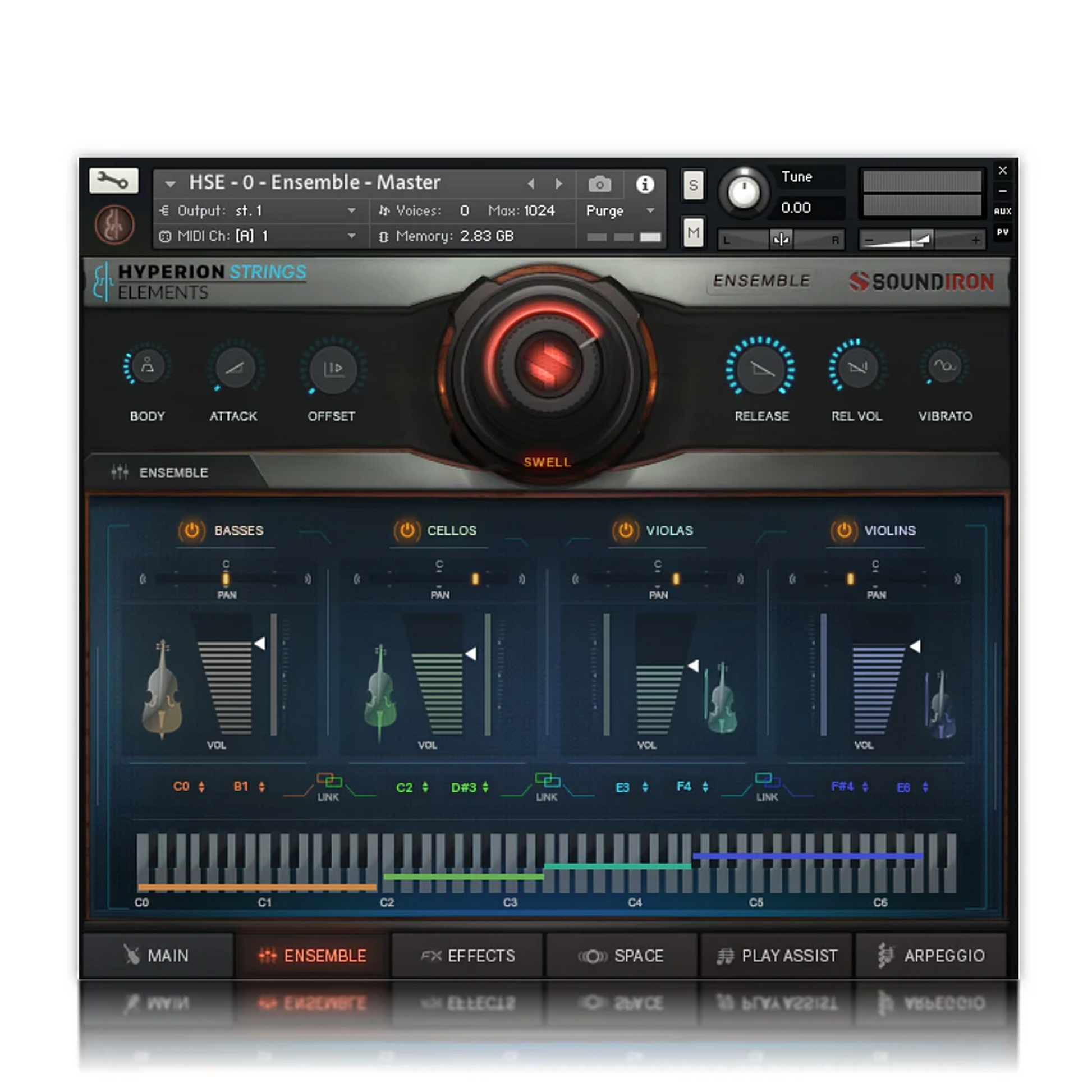Click the AUX button
The image size is (1092, 1092).
[x=1002, y=211]
